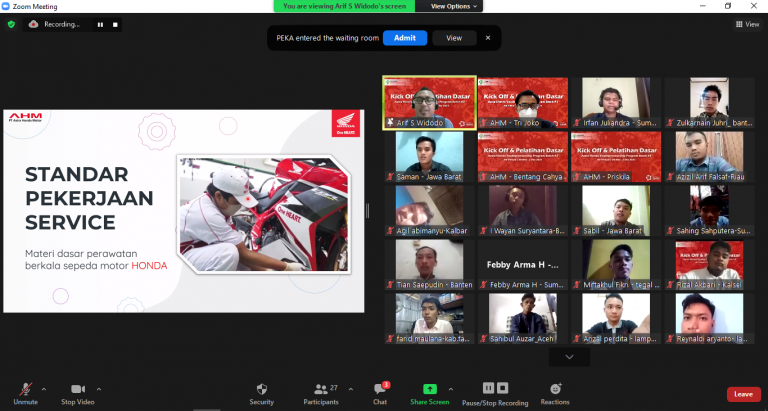Click the green encryption shield icon
This screenshot has width=768, height=411.
tap(11, 24)
